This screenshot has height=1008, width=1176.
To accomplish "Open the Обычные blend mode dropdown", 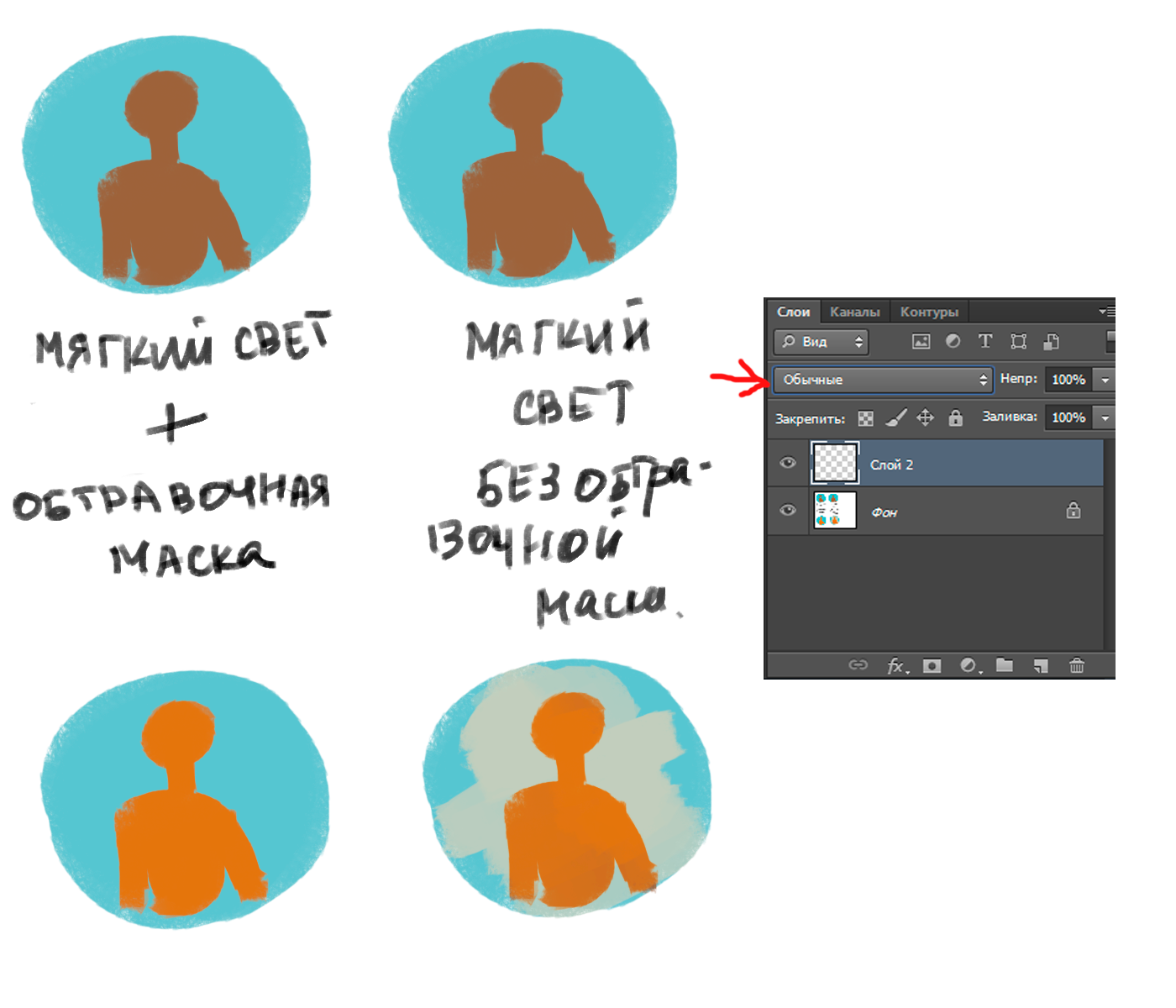I will point(883,380).
